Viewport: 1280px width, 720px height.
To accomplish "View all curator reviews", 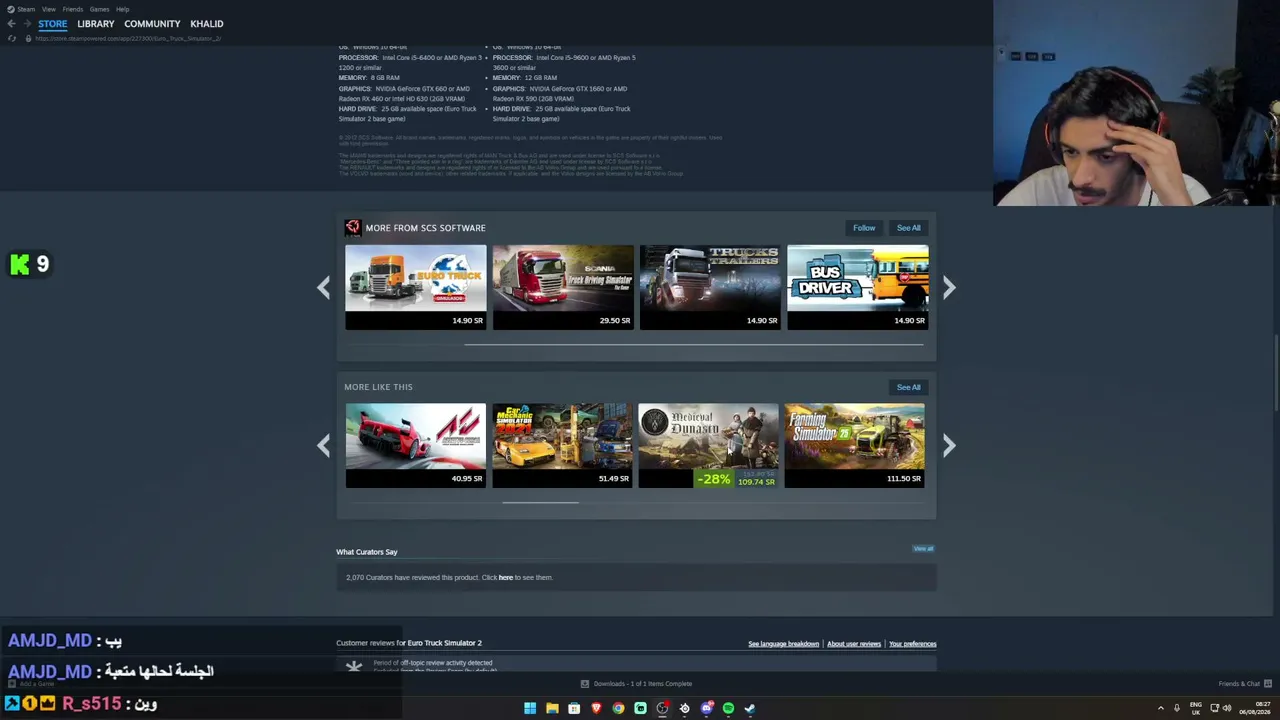I will pyautogui.click(x=923, y=549).
